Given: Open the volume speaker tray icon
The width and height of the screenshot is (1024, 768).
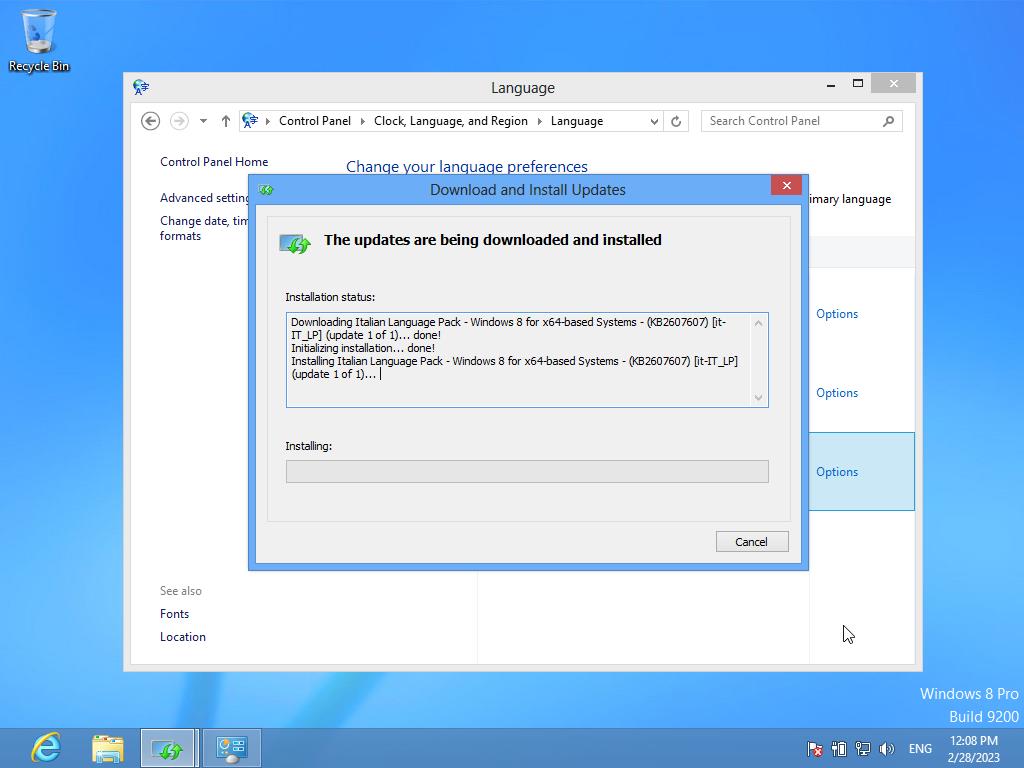Looking at the screenshot, I should pyautogui.click(x=887, y=749).
